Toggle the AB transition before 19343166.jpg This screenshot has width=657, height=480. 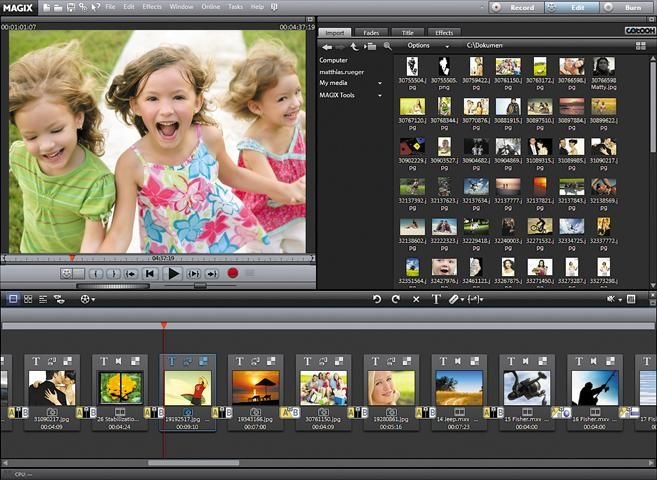coord(221,412)
